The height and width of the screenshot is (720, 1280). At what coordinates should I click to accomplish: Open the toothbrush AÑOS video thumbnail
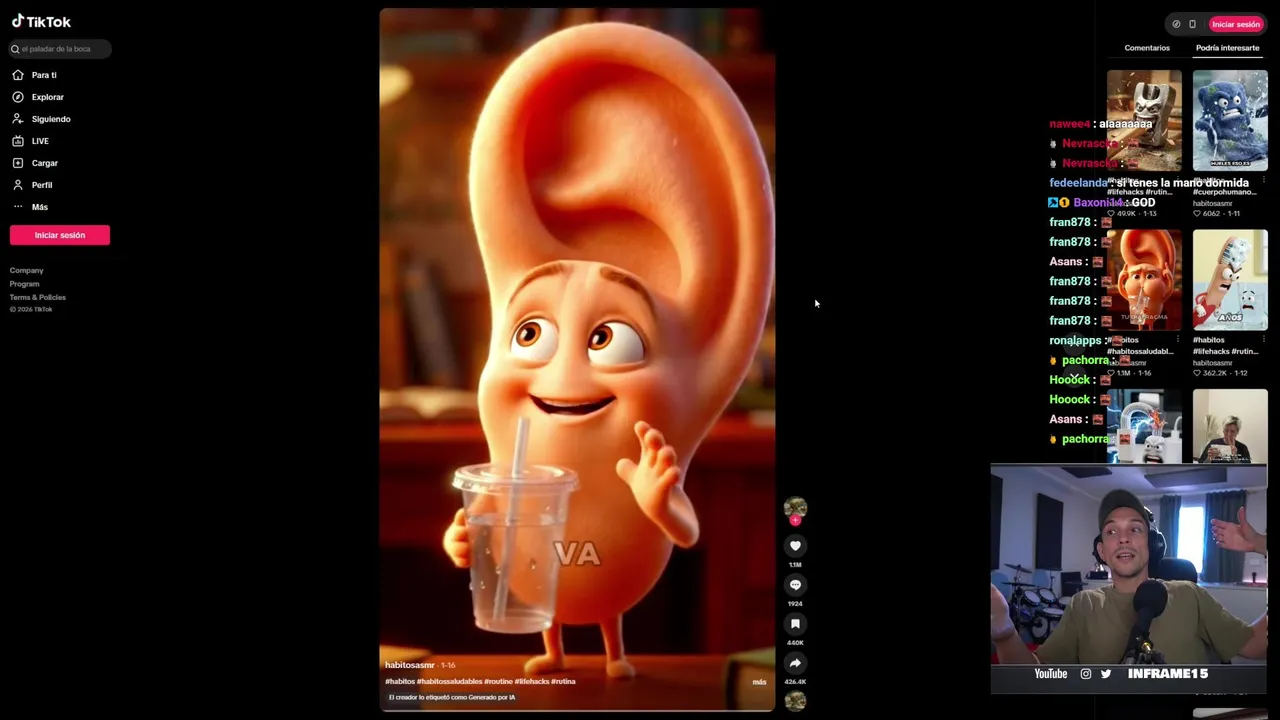tap(1230, 280)
